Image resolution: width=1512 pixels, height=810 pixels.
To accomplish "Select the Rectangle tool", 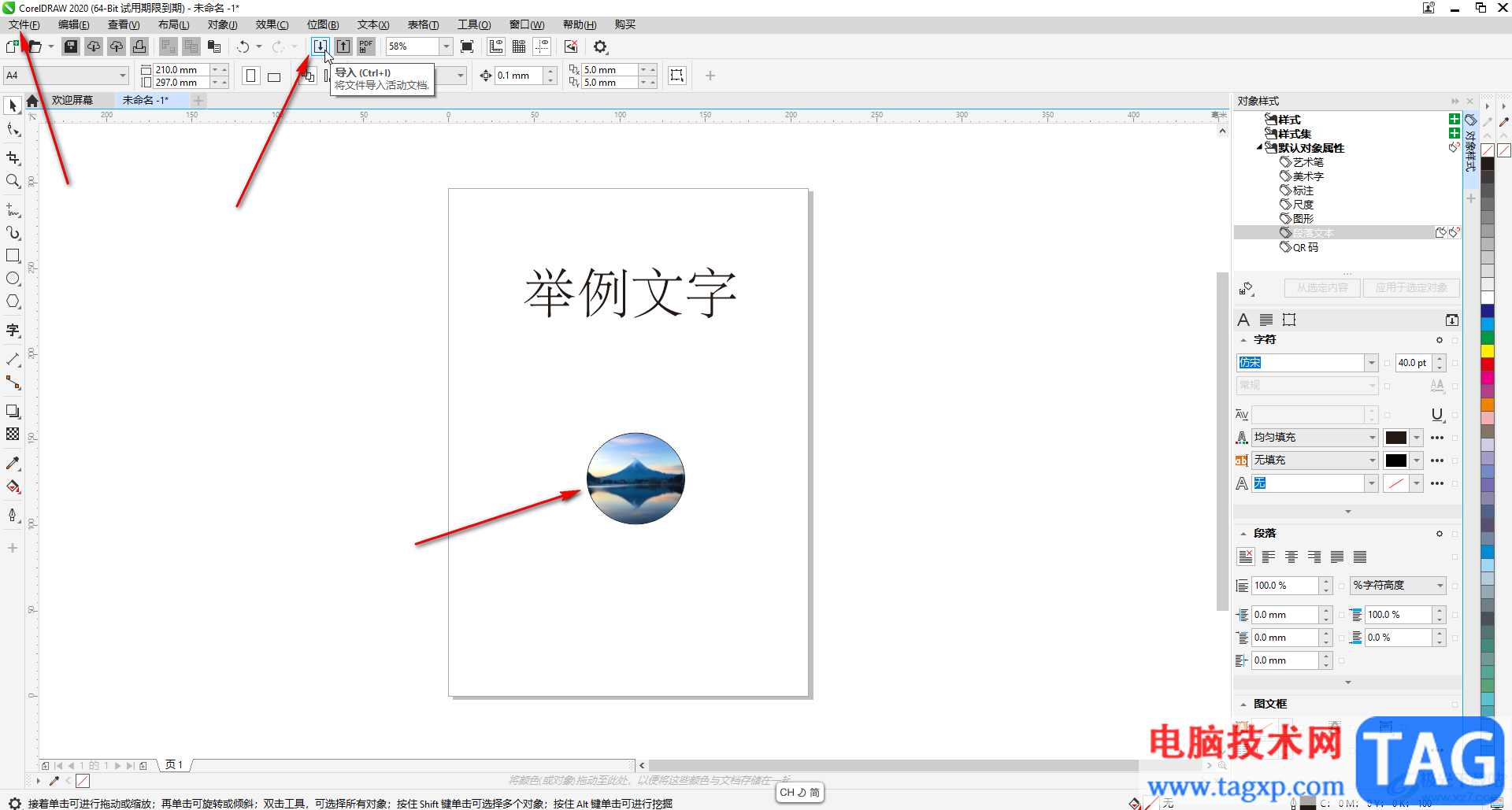I will click(x=13, y=256).
